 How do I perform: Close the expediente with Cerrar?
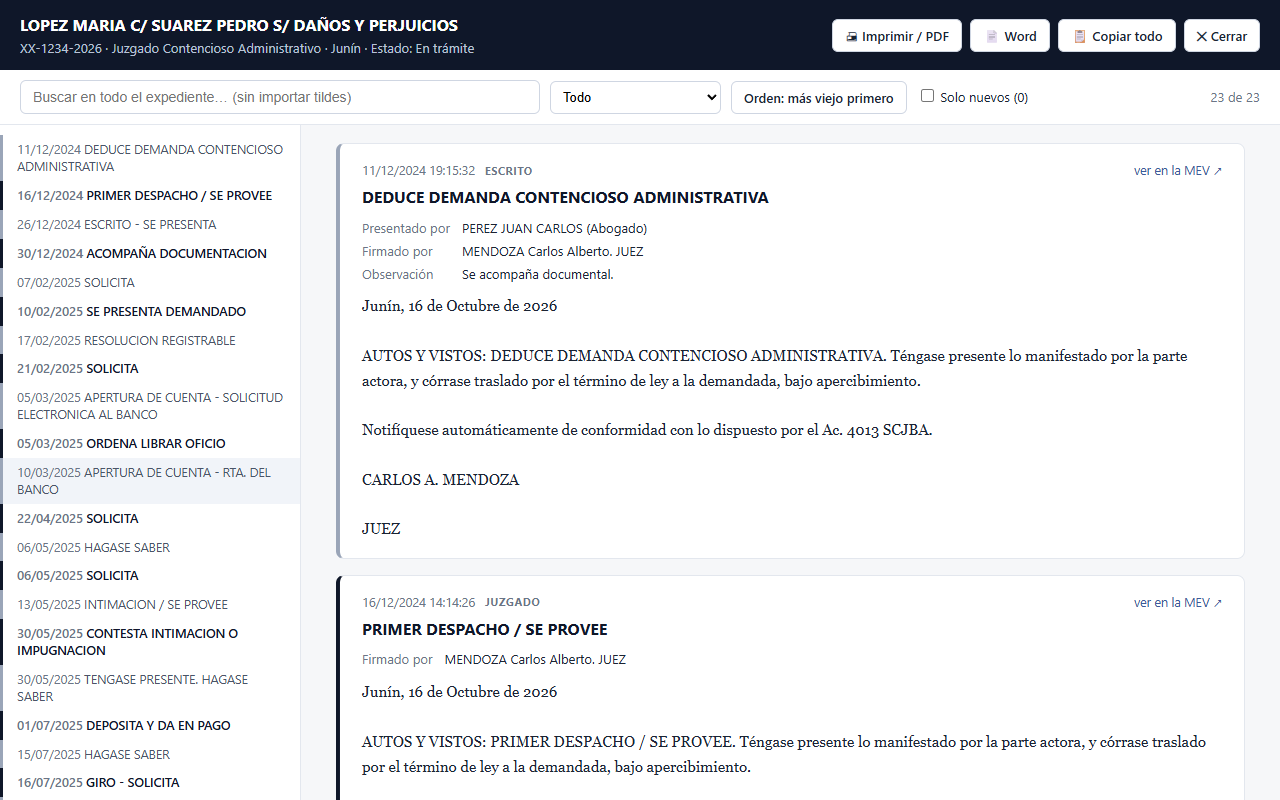point(1222,36)
